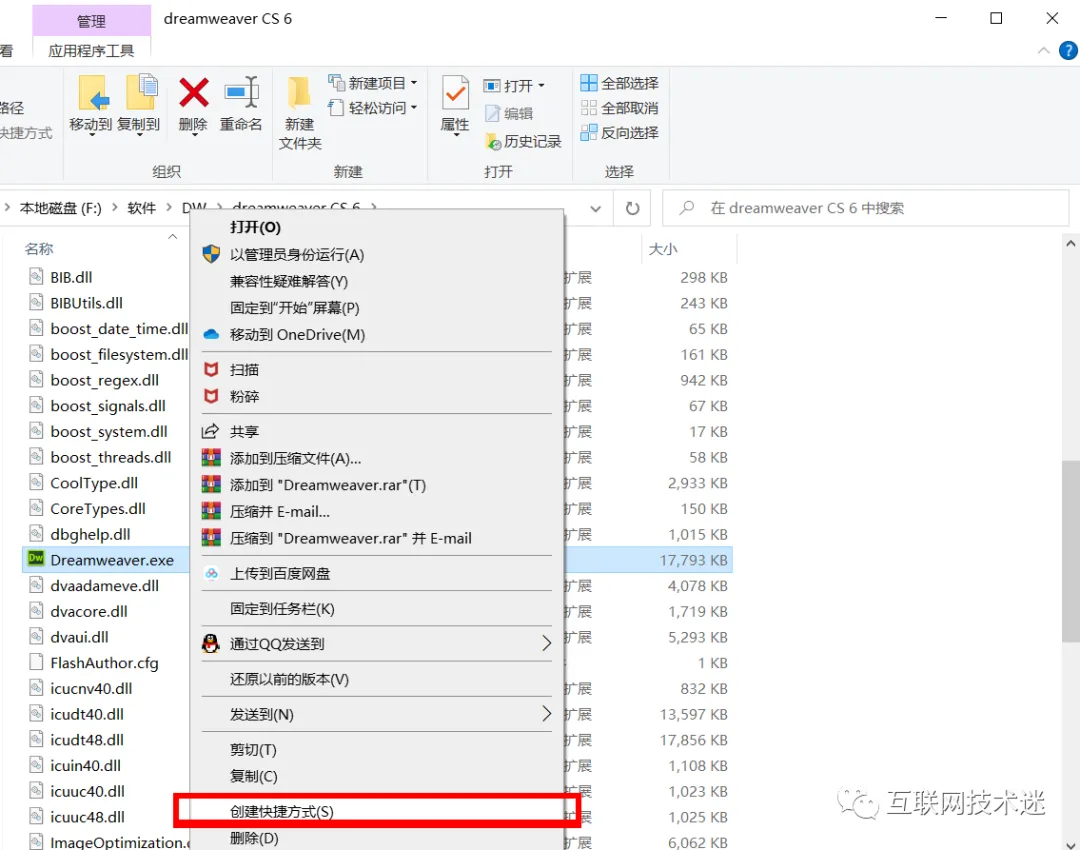Click the Dreamweaver.exe Dw file icon
Image resolution: width=1080 pixels, height=850 pixels.
point(36,559)
